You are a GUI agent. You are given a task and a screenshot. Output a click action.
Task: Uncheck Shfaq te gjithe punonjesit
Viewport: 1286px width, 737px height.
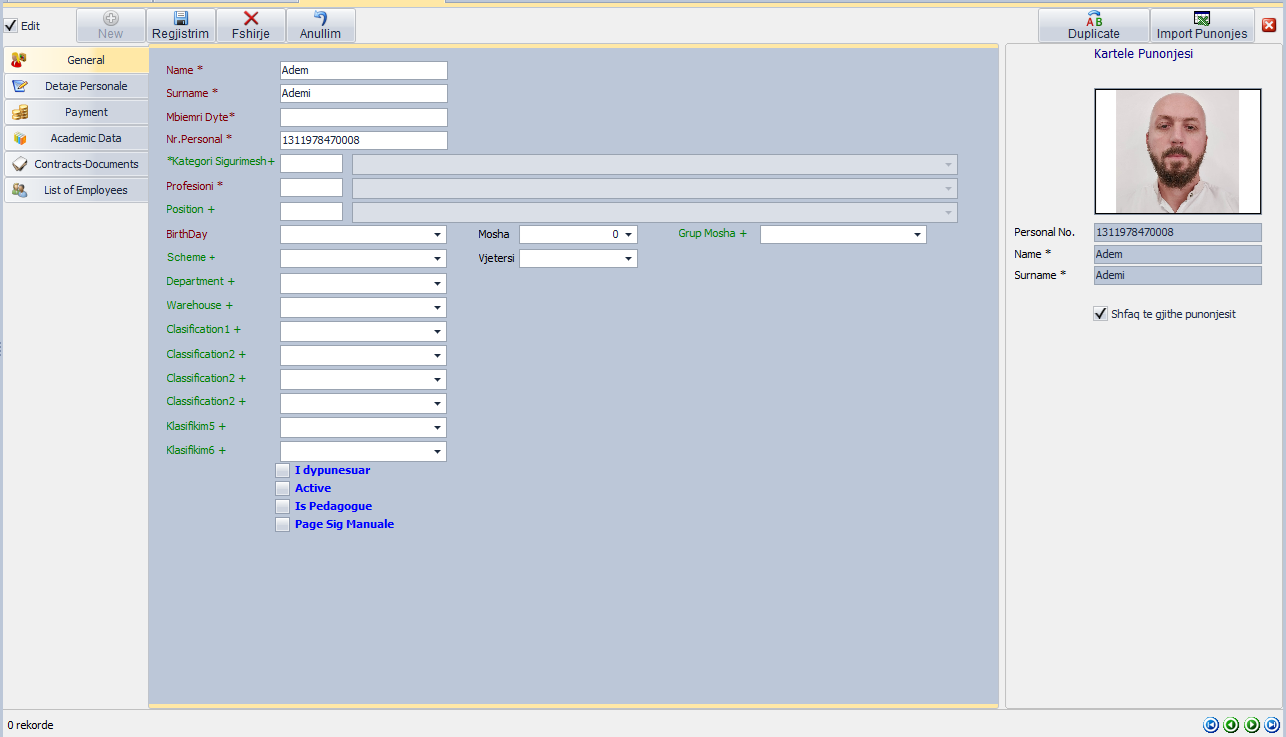[1101, 314]
